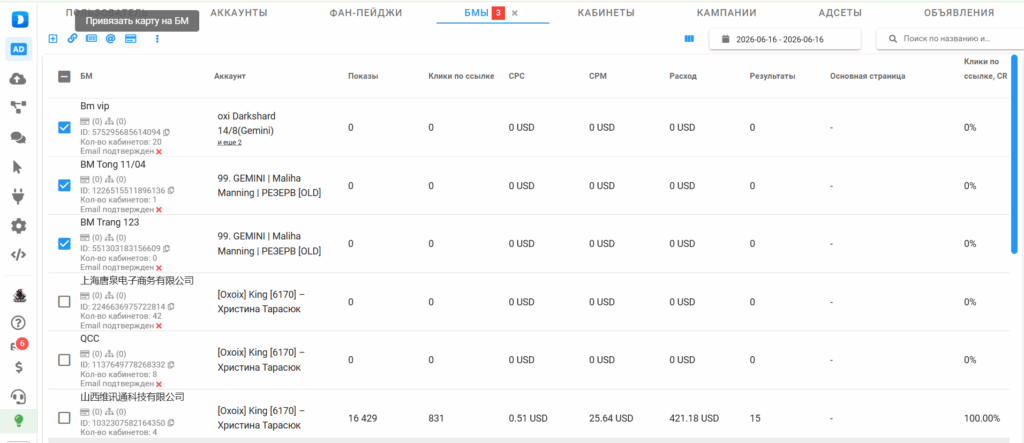1024x443 pixels.
Task: Uncheck the Bm vip row checkbox
Action: [64, 127]
